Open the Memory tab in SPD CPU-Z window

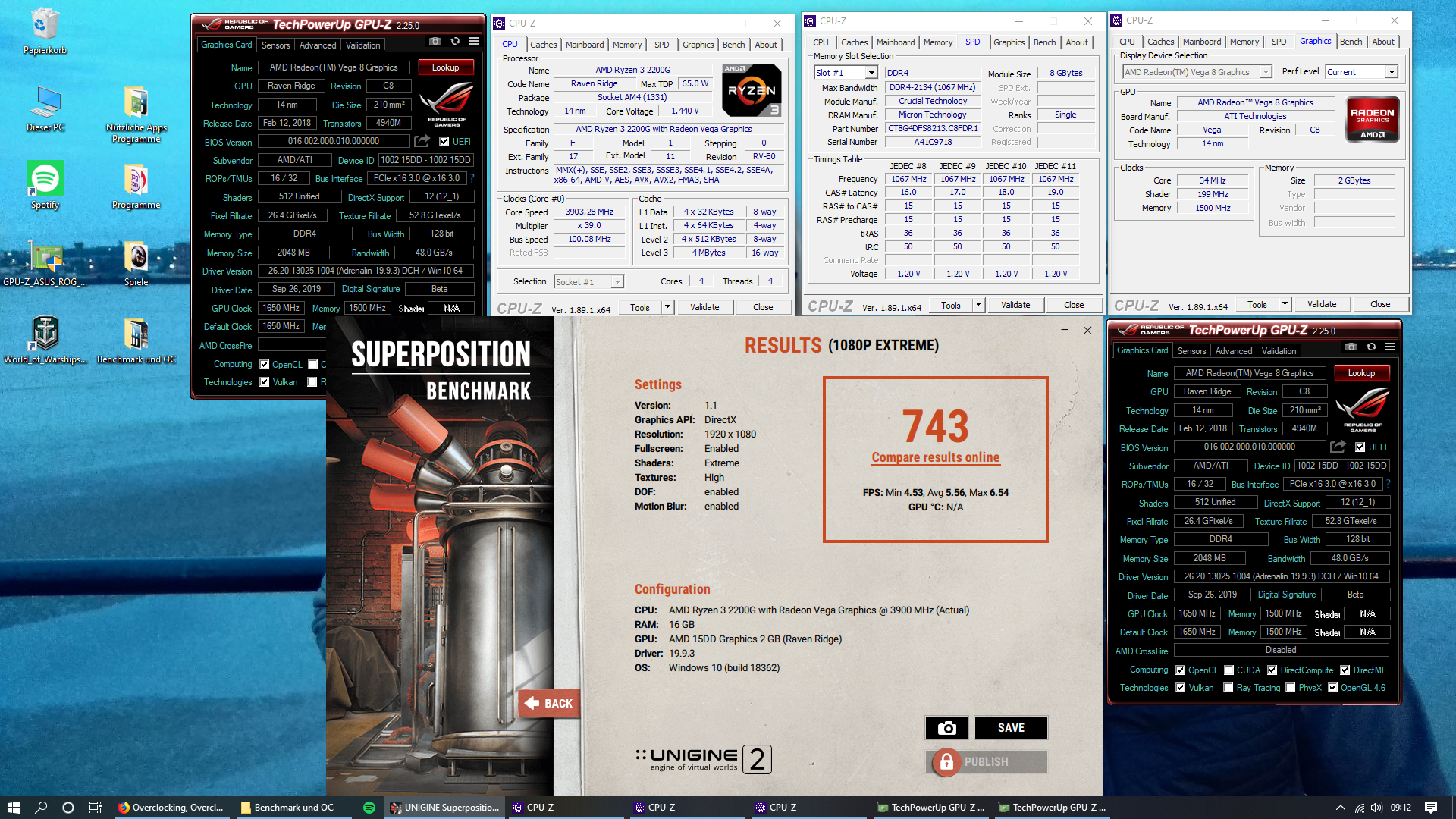tap(938, 42)
